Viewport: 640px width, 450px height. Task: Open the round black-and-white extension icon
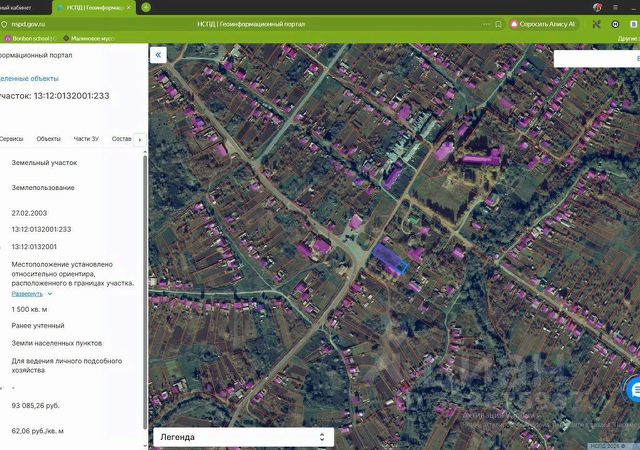[615, 25]
